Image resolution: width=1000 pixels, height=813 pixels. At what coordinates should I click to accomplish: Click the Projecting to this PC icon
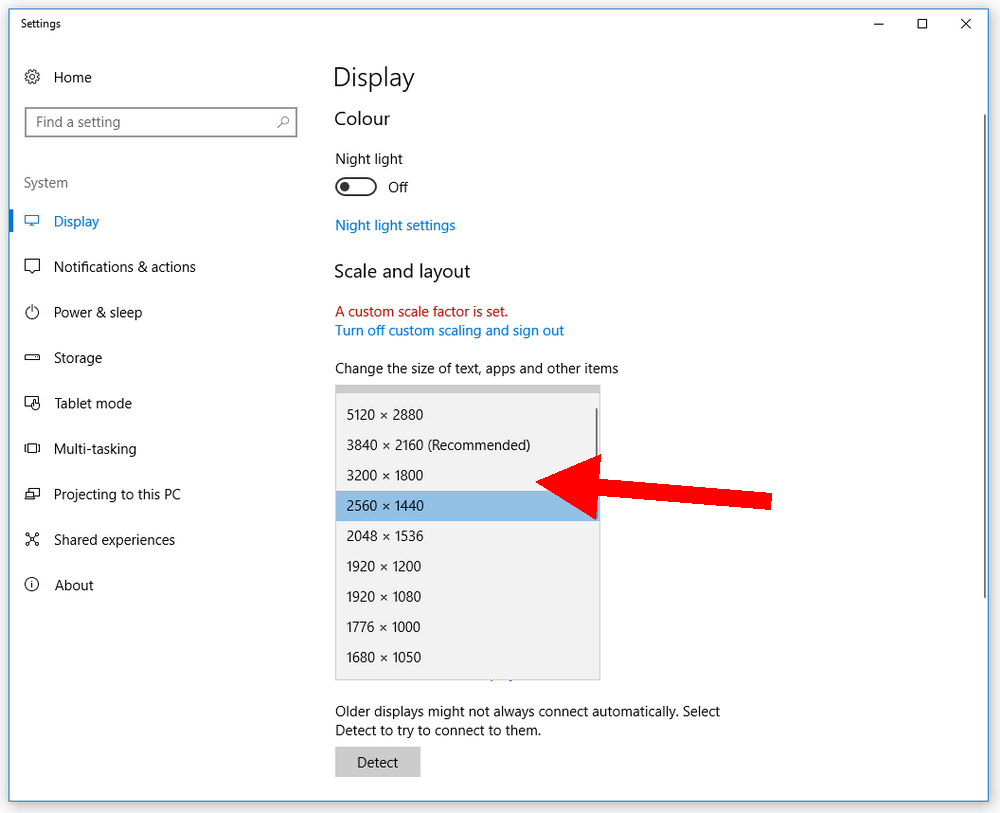click(32, 494)
